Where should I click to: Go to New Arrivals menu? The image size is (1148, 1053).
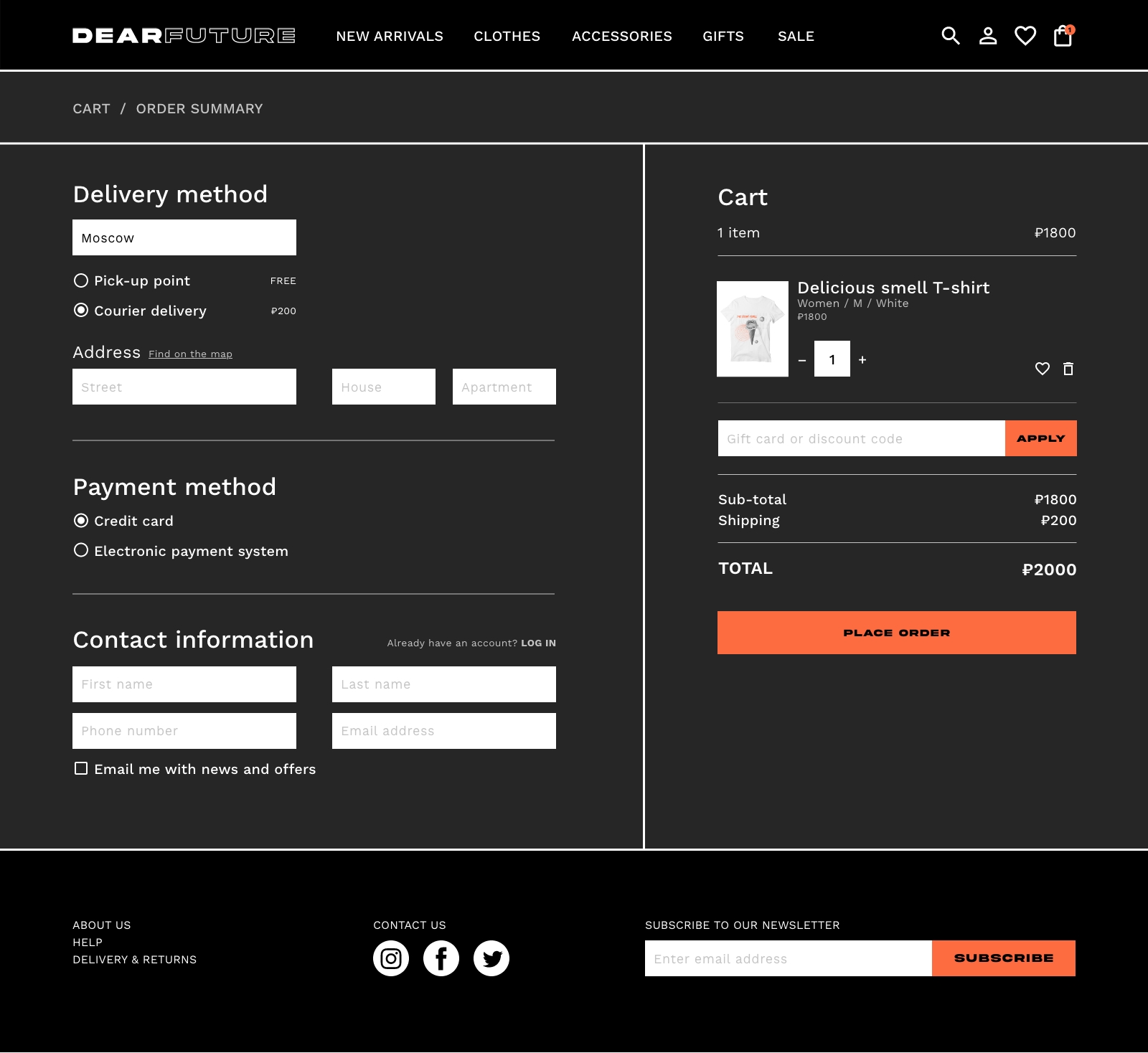pos(390,36)
